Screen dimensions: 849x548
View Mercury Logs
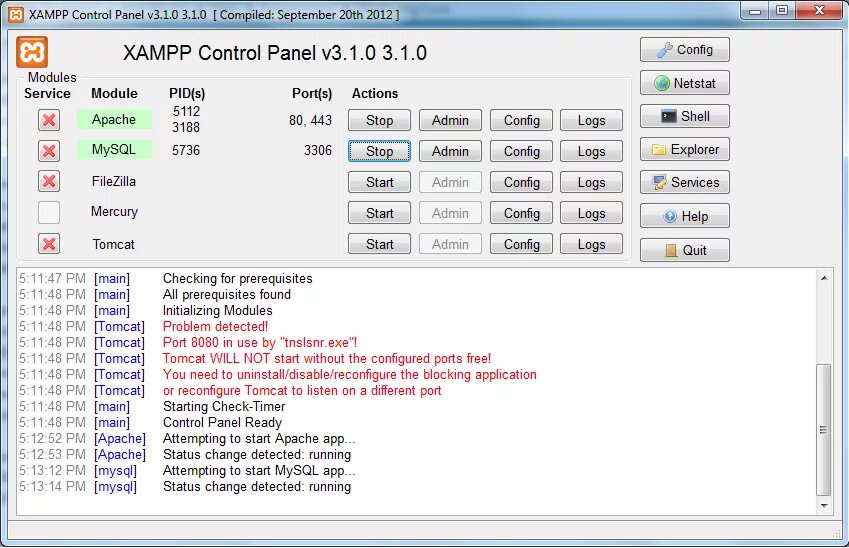pos(591,213)
